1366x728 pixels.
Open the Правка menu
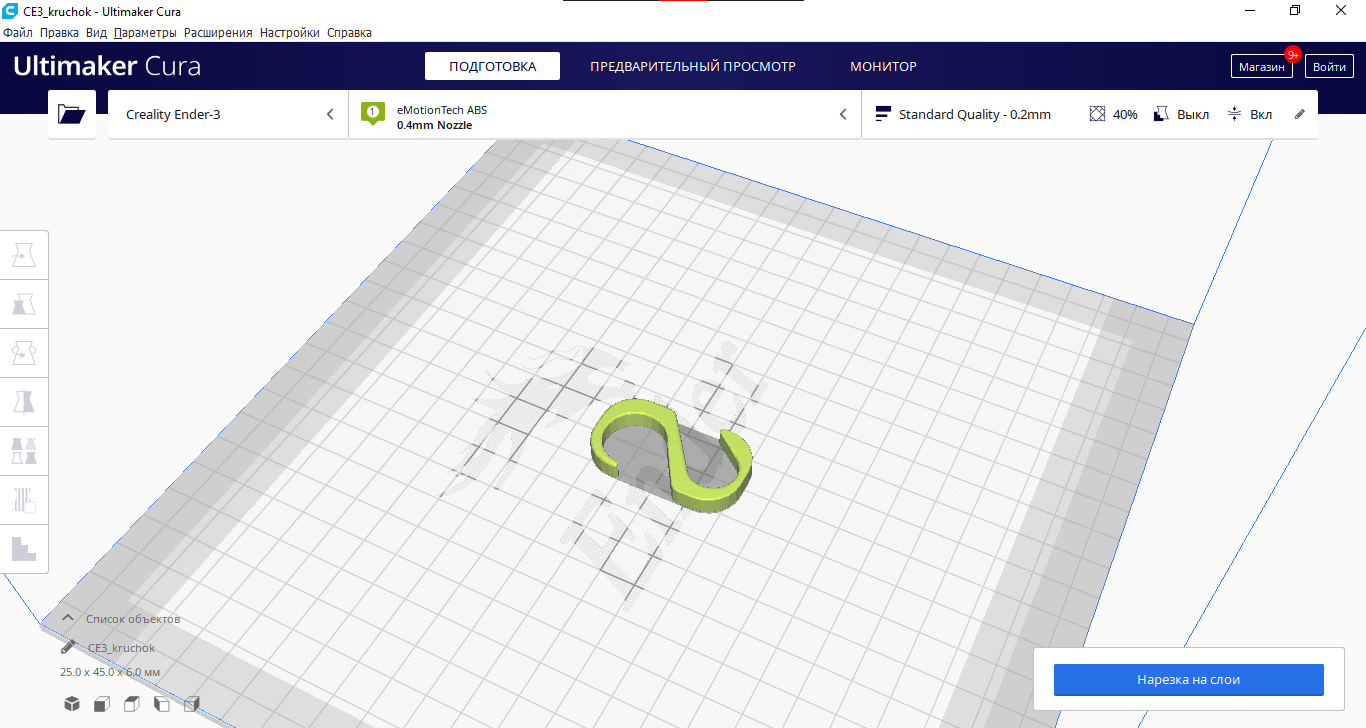60,33
